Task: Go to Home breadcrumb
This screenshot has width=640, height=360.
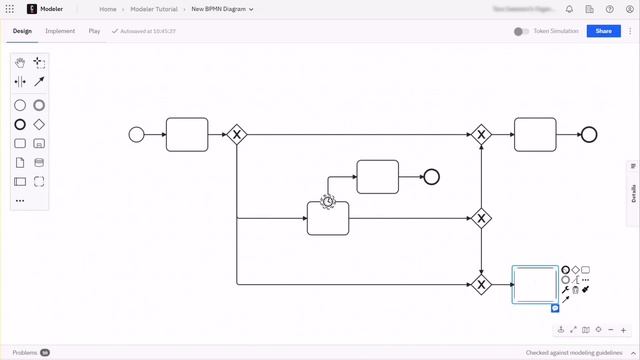Action: coord(108,9)
